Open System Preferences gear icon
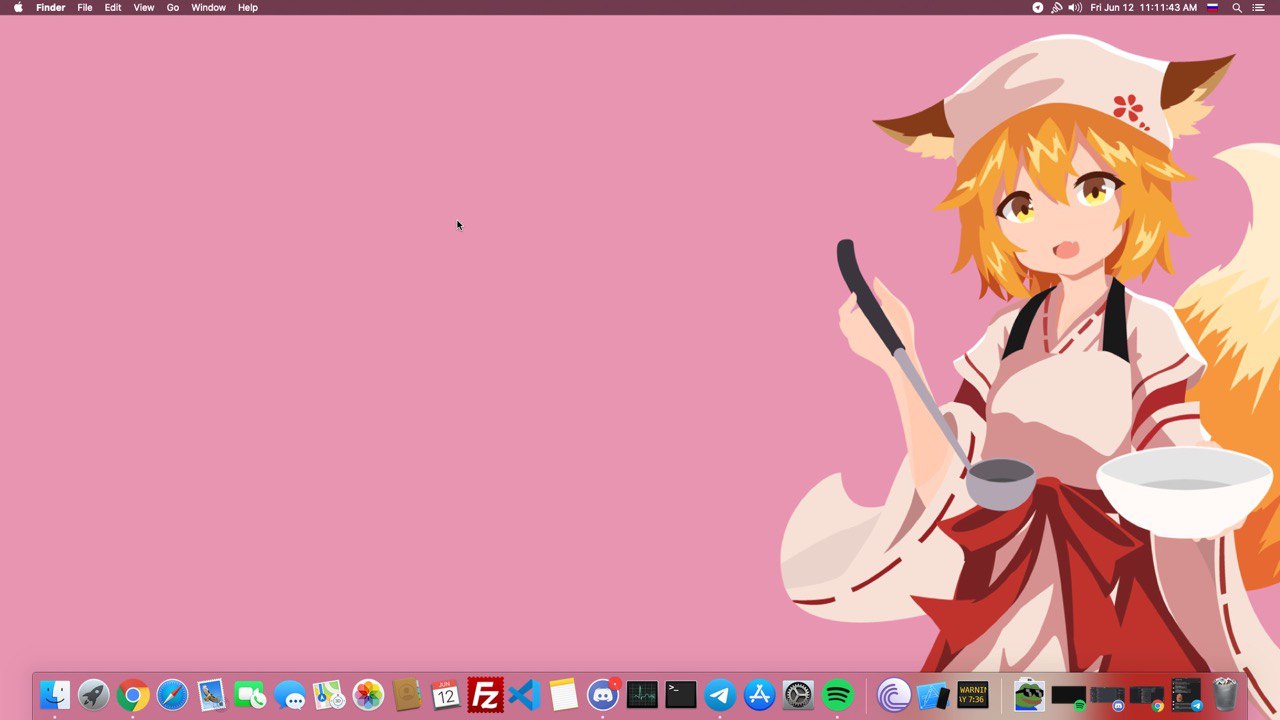The height and width of the screenshot is (720, 1280). coord(798,694)
